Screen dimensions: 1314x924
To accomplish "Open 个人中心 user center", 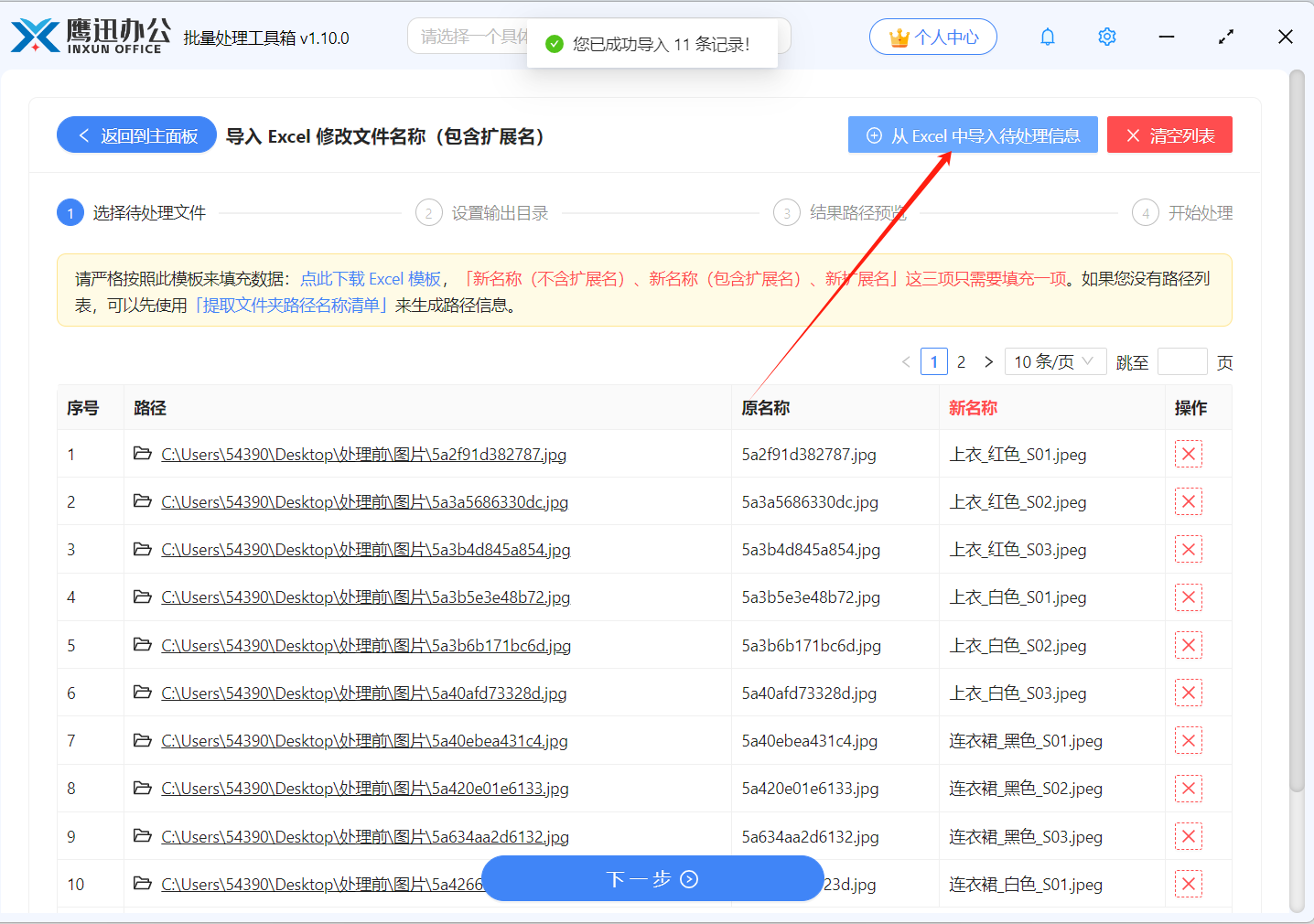I will 933,38.
